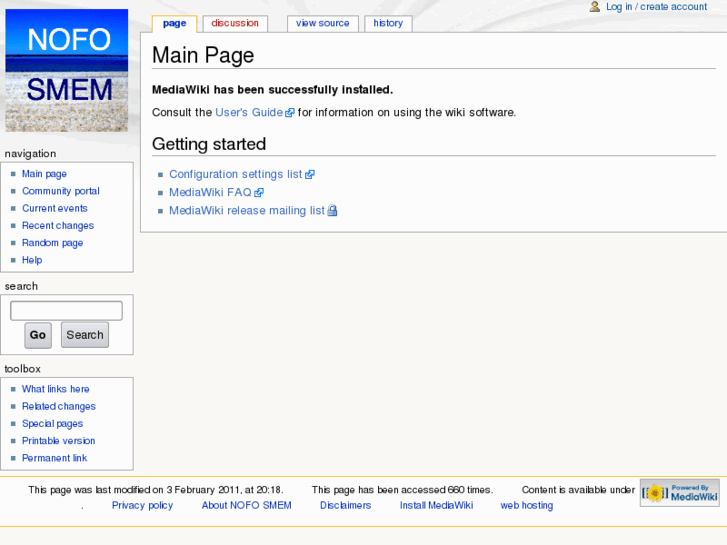Screen dimensions: 727x545
Task: Click the Powered by MediaWiki badge
Action: coord(680,493)
